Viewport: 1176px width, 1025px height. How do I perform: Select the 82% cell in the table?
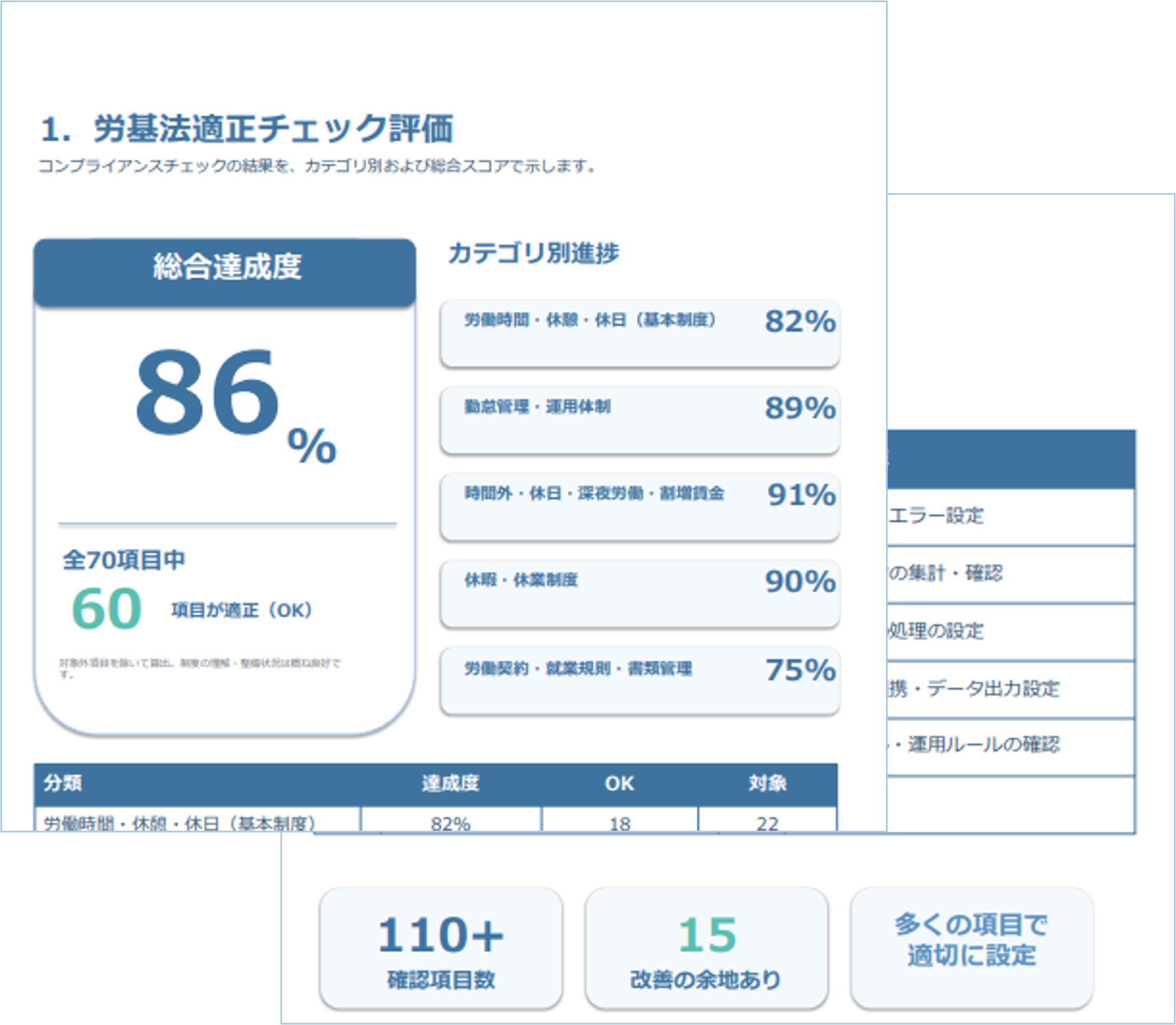click(451, 819)
